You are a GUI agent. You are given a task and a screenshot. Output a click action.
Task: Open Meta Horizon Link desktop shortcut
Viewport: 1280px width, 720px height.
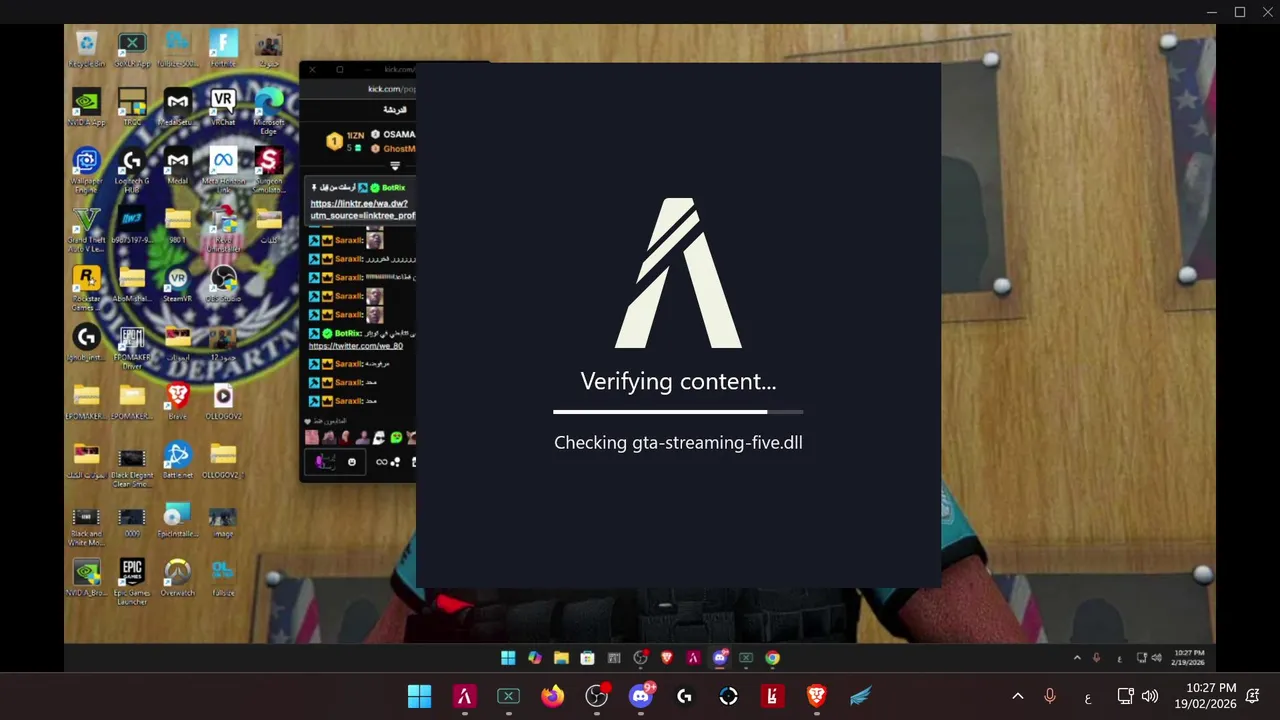click(x=223, y=169)
